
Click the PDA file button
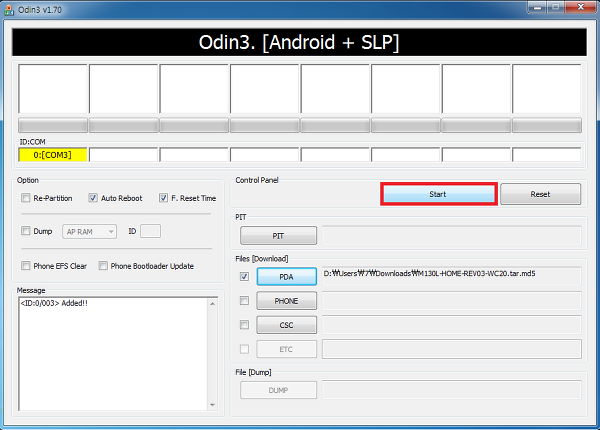(287, 277)
